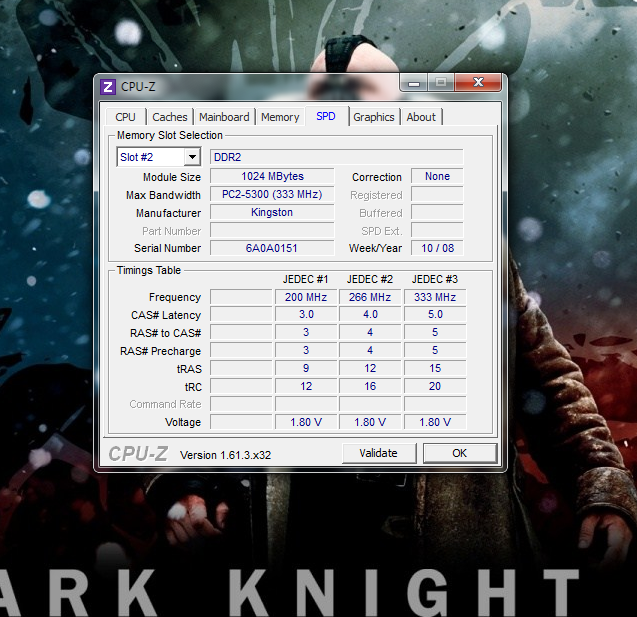Select the 200 MHz frequency cell

click(306, 297)
